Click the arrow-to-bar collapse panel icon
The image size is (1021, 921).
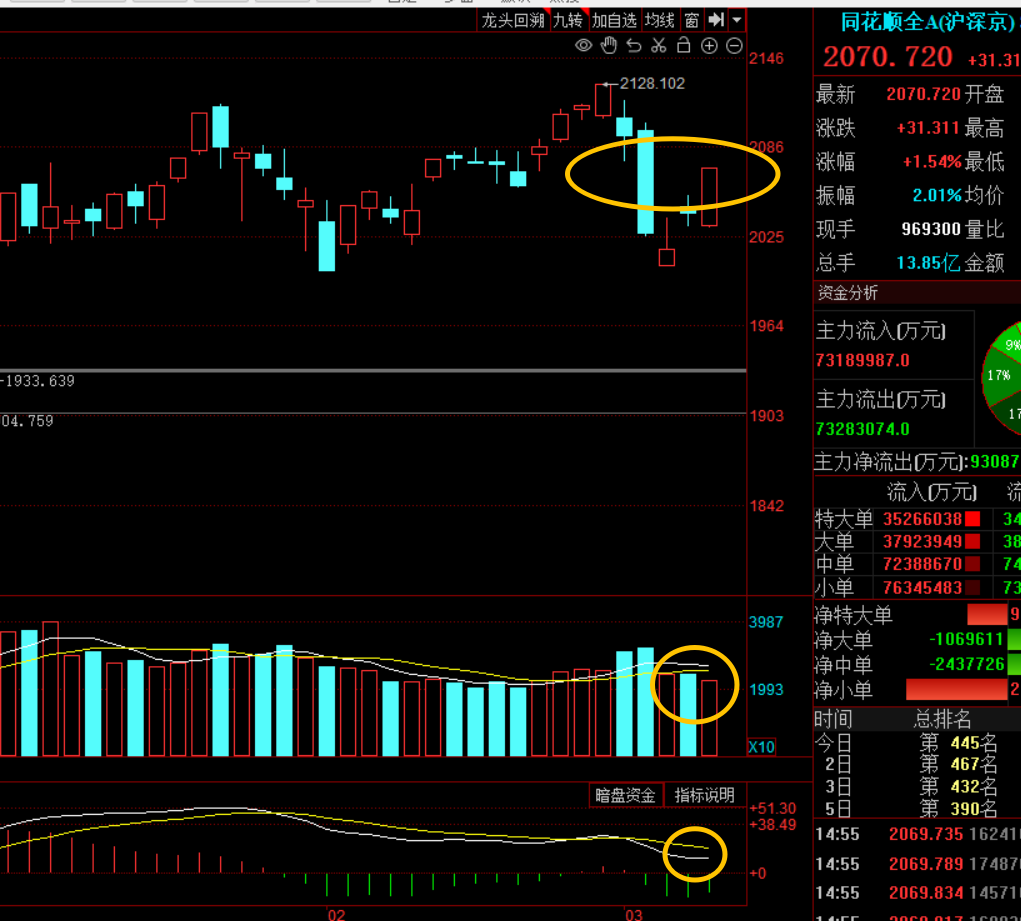716,20
